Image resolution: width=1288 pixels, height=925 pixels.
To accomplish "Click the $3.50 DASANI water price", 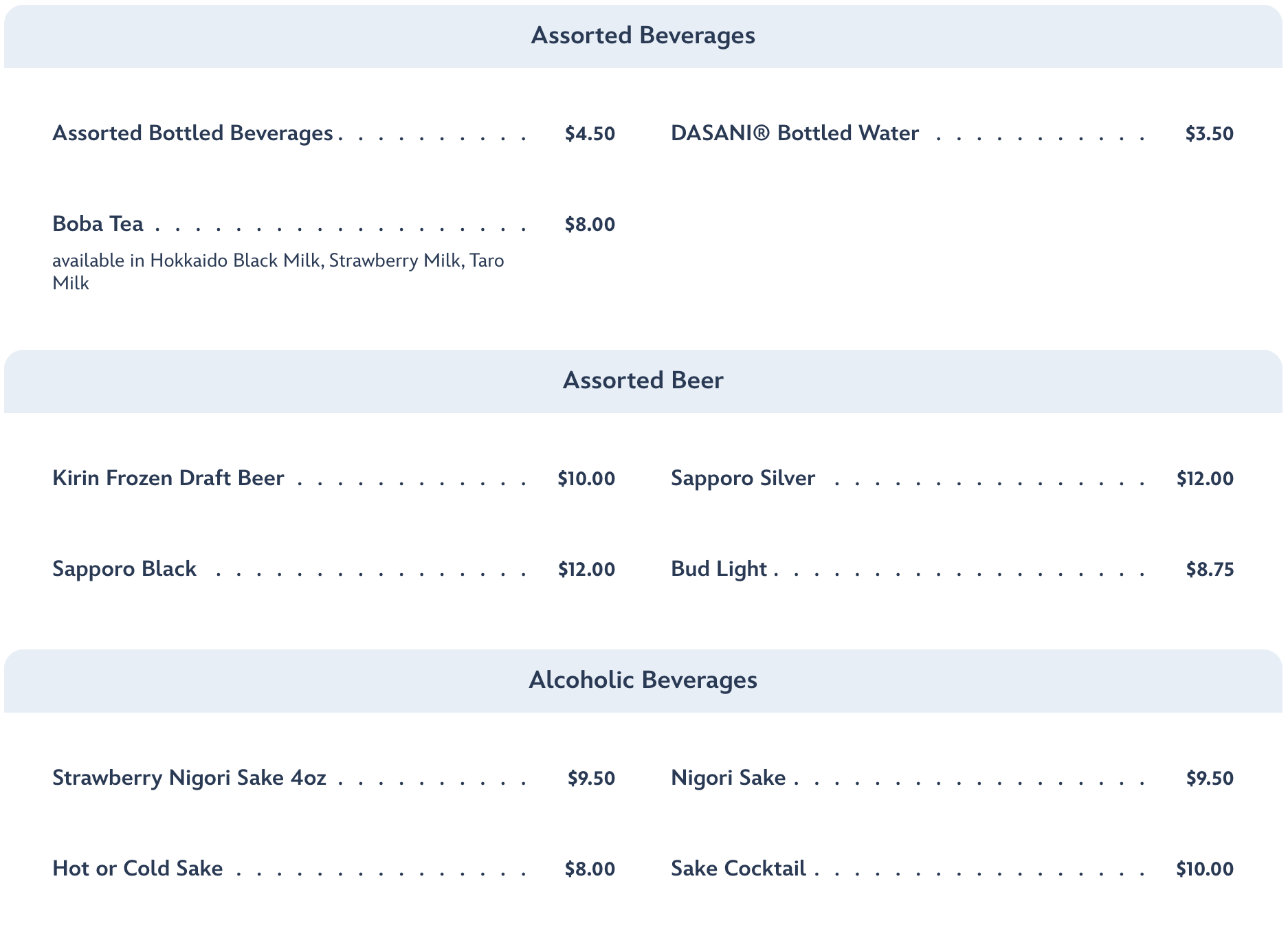I will click(1209, 134).
